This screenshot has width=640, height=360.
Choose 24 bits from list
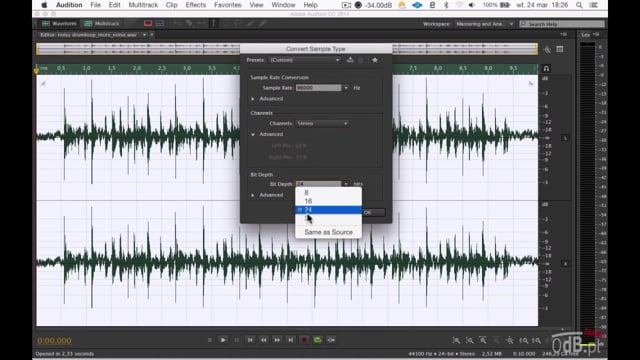point(328,210)
